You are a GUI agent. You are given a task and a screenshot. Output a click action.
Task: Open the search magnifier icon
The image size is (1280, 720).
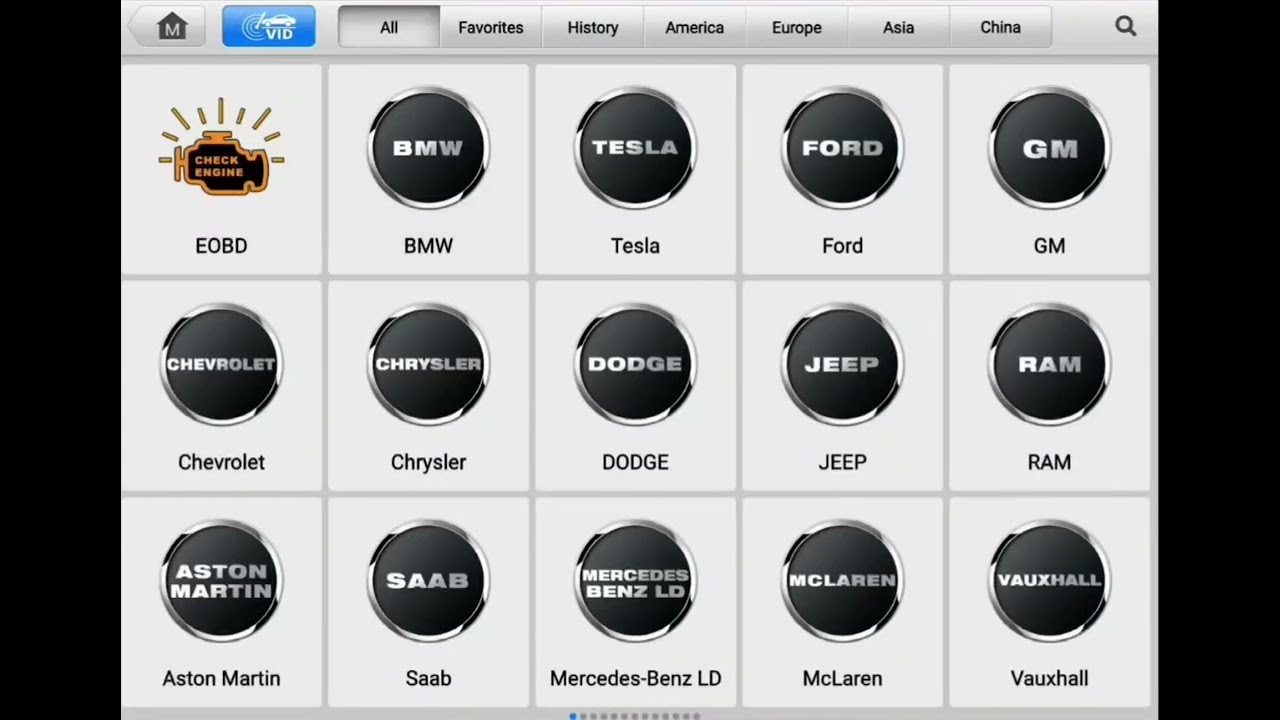point(1125,27)
